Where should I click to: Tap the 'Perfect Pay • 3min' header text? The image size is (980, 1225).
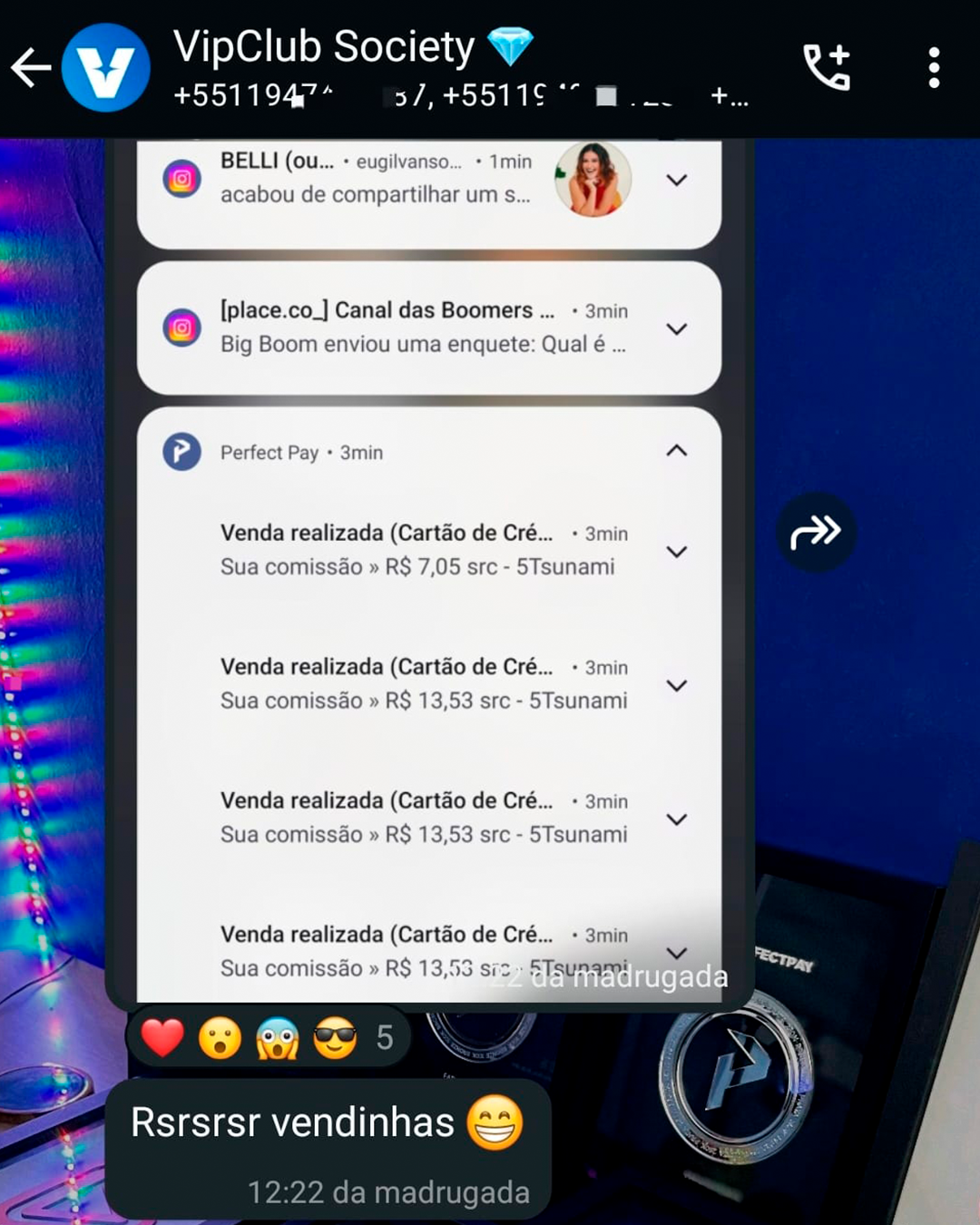coord(301,452)
